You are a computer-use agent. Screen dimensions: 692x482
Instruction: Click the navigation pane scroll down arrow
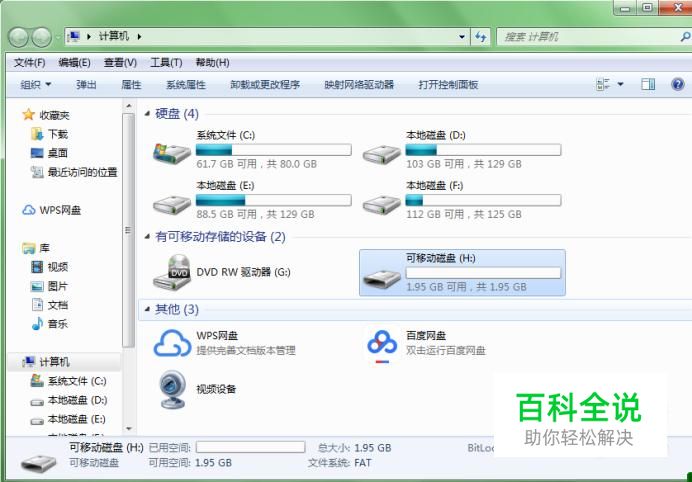128,428
